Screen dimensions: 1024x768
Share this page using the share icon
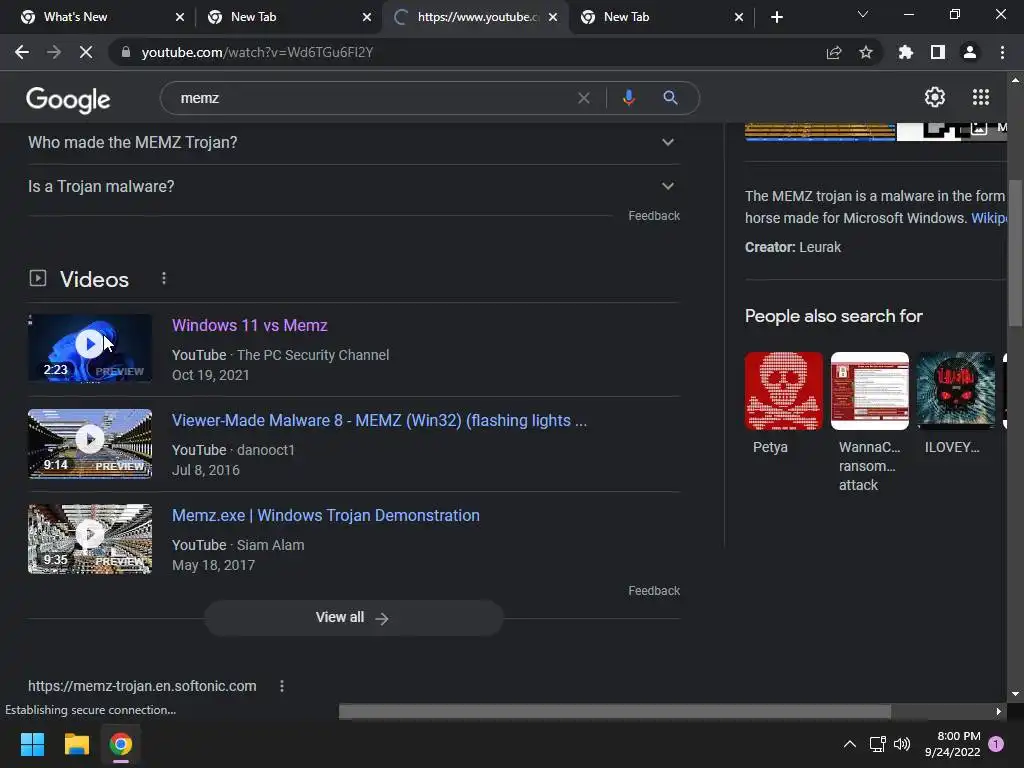coord(833,52)
